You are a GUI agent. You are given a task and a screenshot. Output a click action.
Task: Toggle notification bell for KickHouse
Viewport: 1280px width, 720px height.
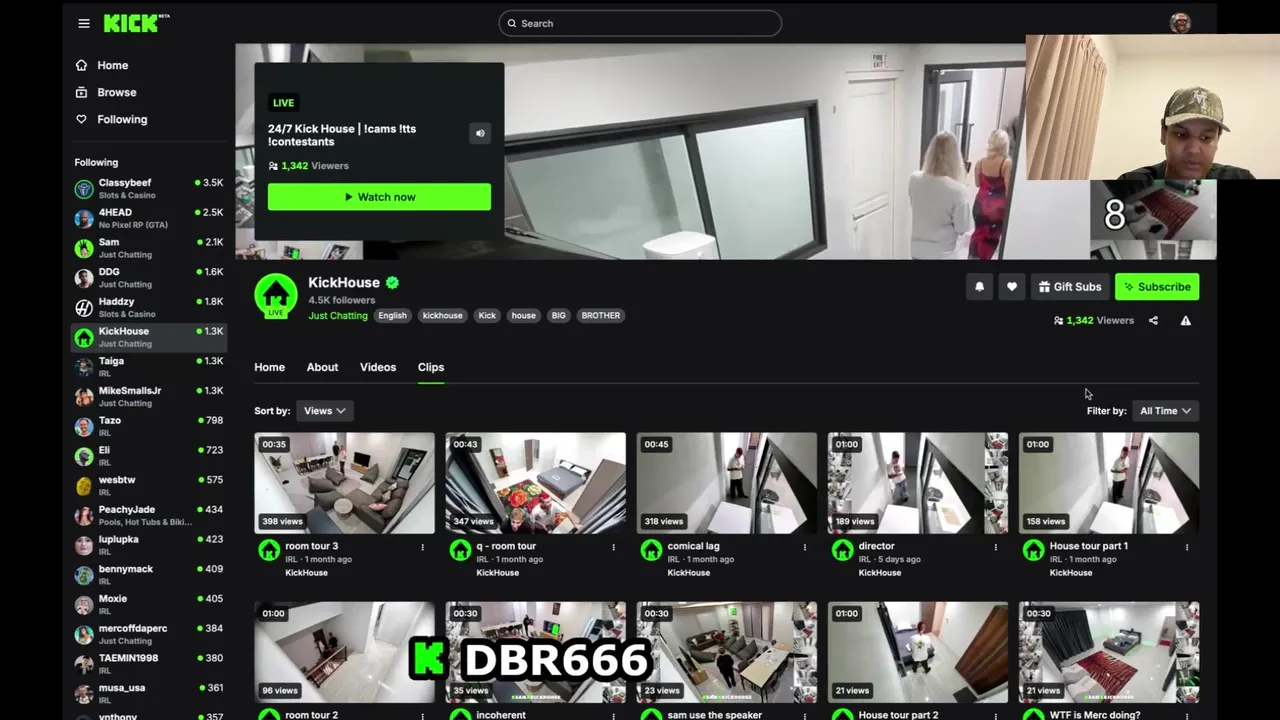(x=979, y=287)
